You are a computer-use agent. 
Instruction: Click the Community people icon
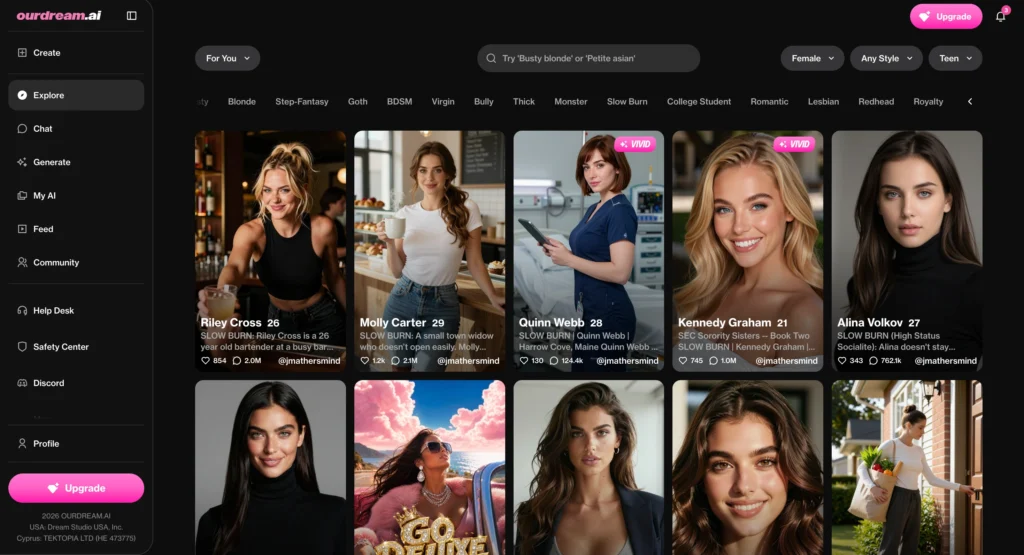(22, 262)
